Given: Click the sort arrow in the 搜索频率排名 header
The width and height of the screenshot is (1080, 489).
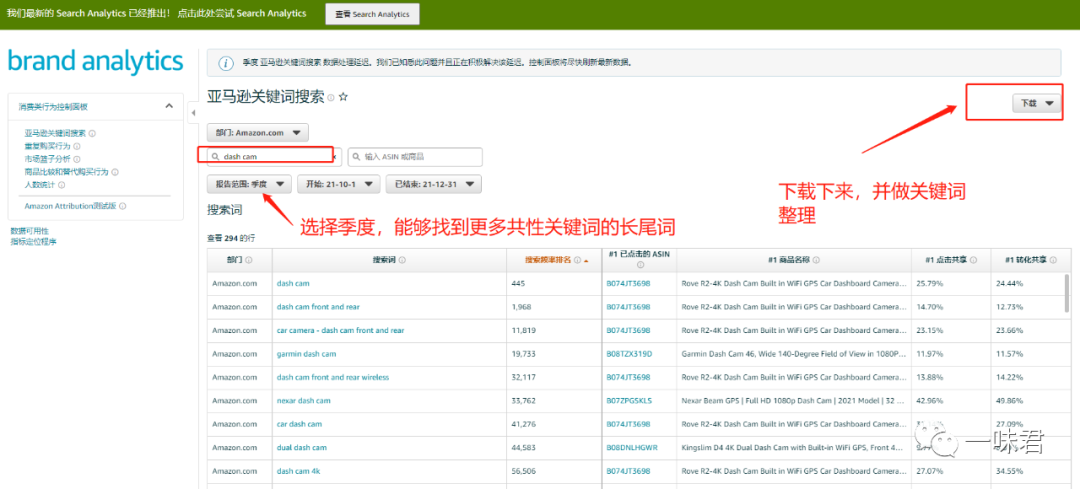Looking at the screenshot, I should point(586,261).
